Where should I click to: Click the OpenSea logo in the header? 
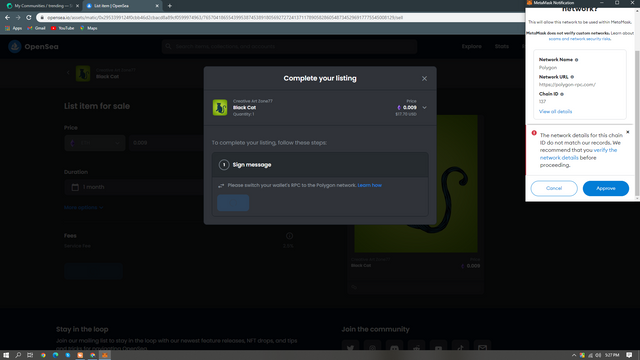(33, 47)
